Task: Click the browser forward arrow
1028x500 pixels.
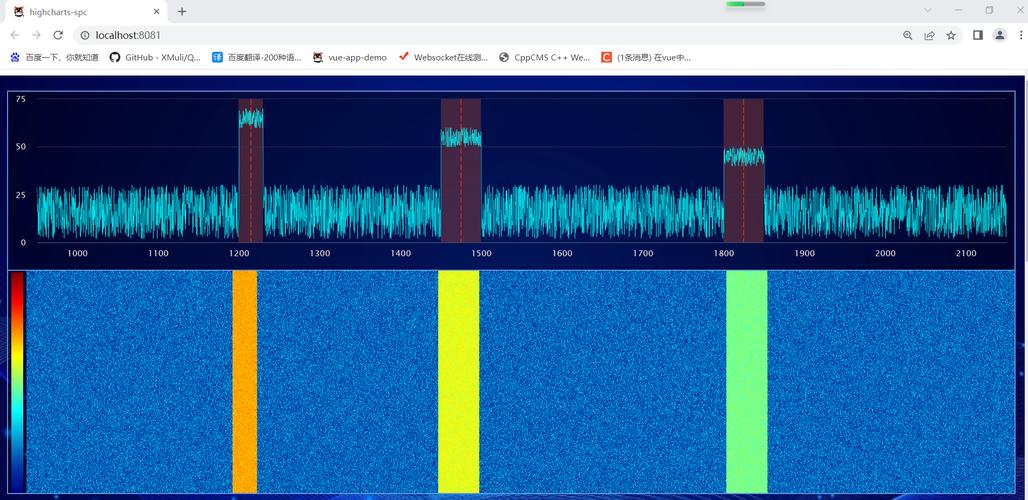Action: coord(36,35)
